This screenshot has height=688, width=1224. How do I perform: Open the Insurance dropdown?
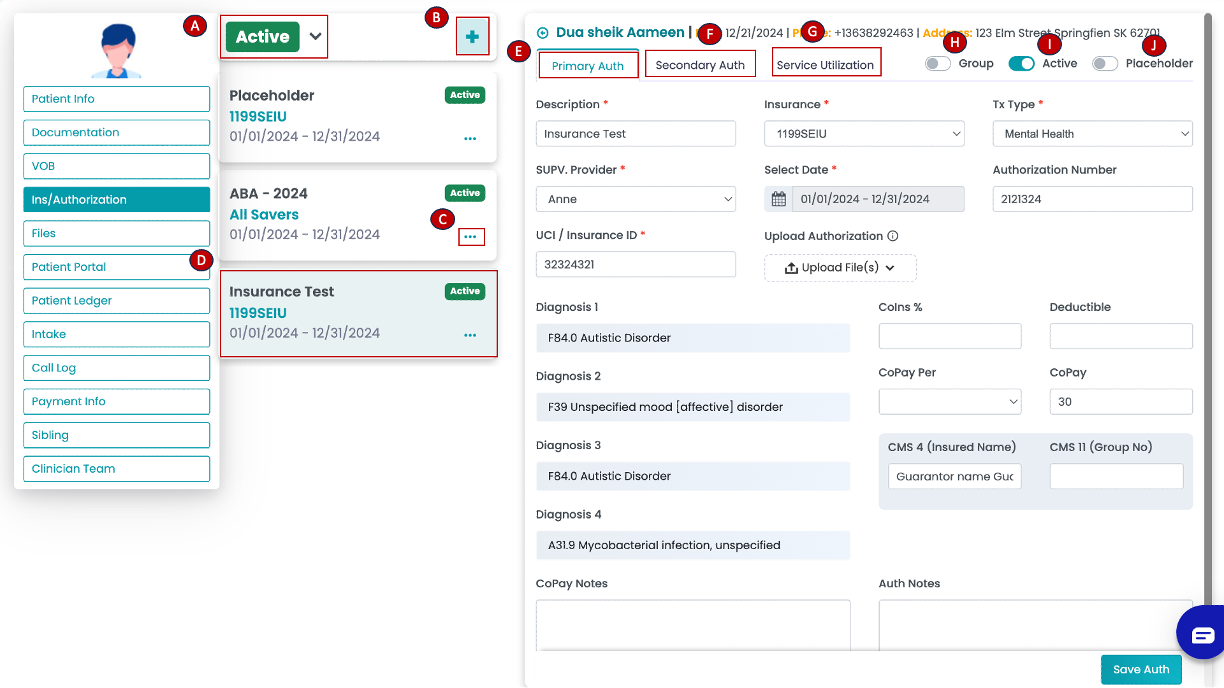[x=864, y=134]
